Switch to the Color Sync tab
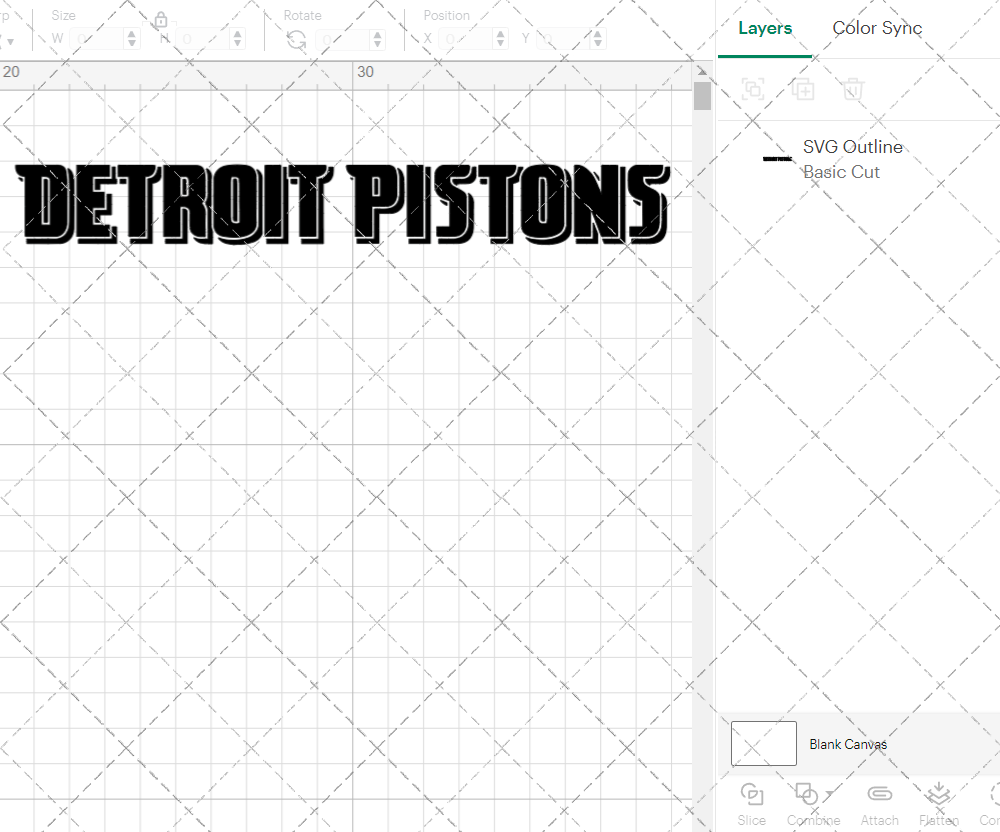 point(877,28)
